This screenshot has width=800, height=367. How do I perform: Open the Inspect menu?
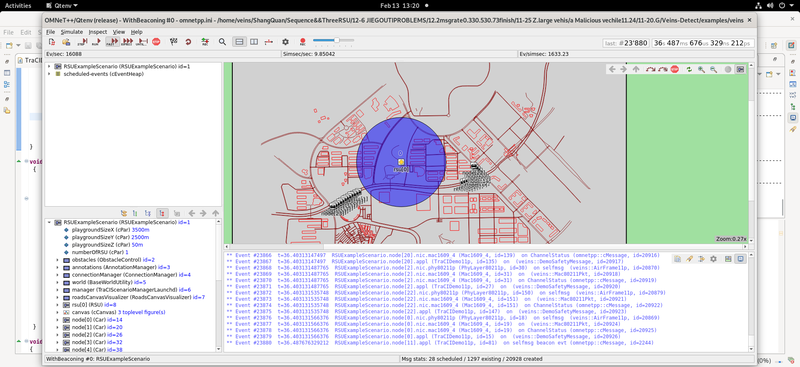tap(97, 32)
